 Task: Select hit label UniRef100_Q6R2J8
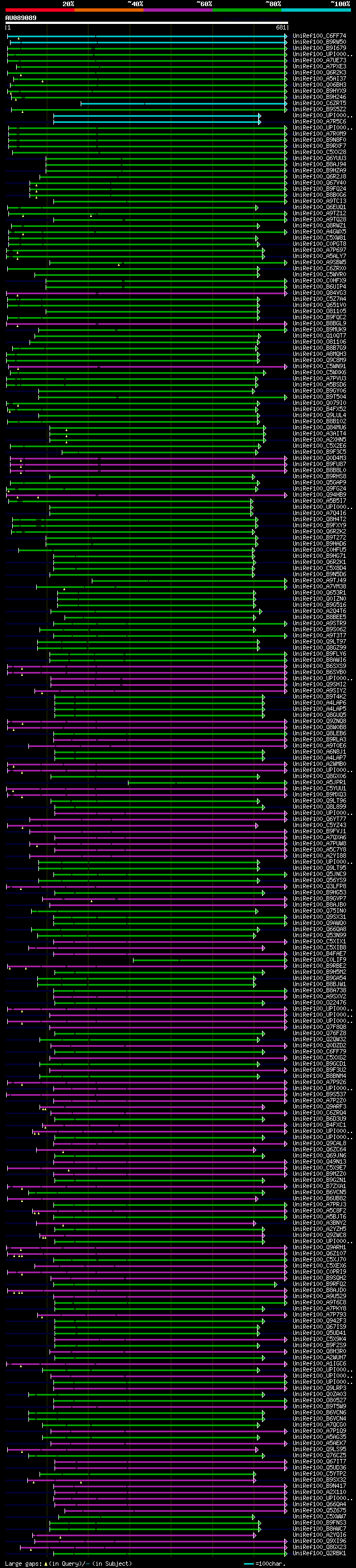click(319, 176)
